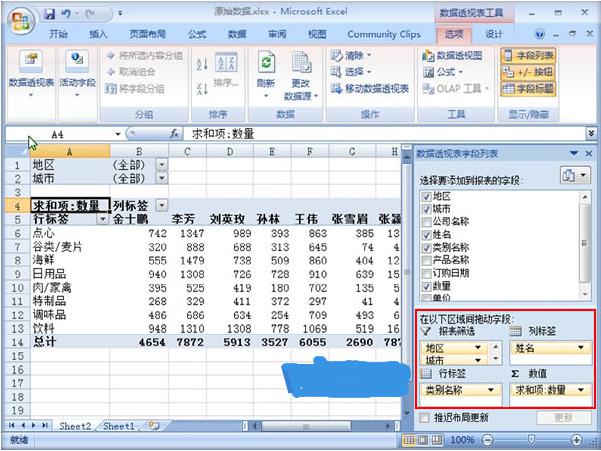Screen dimensions: 601x451
Task: Open 地区 field dropdown in 报表筛选 area
Action: point(478,348)
